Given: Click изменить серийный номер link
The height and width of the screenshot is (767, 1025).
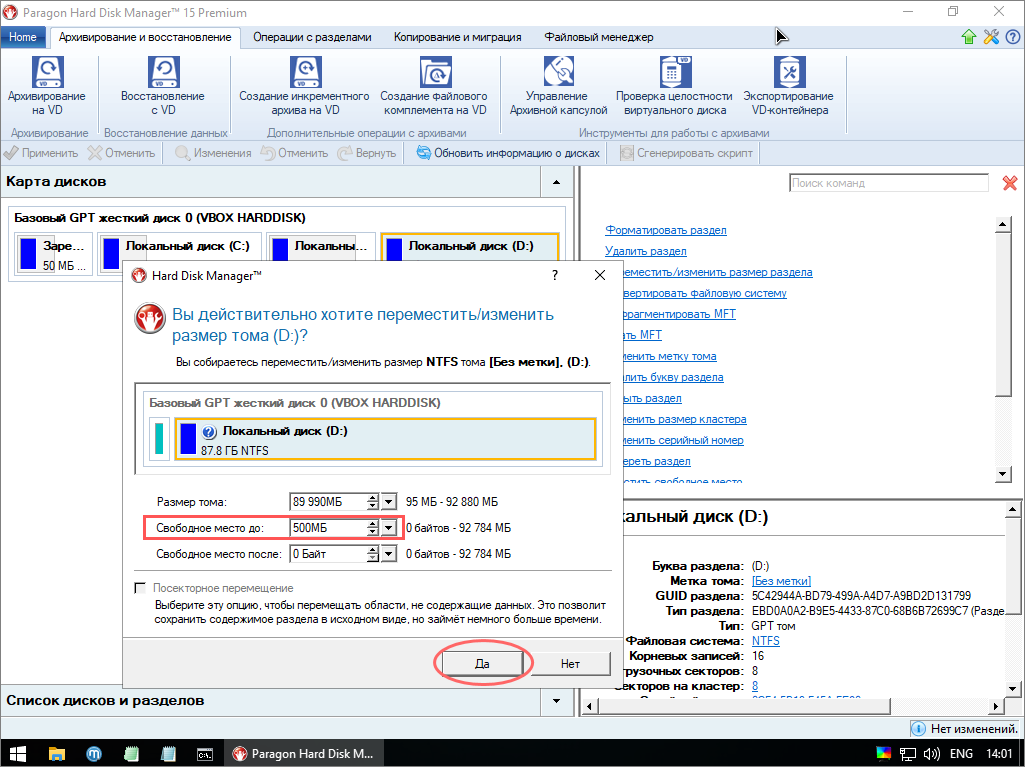Looking at the screenshot, I should 682,440.
